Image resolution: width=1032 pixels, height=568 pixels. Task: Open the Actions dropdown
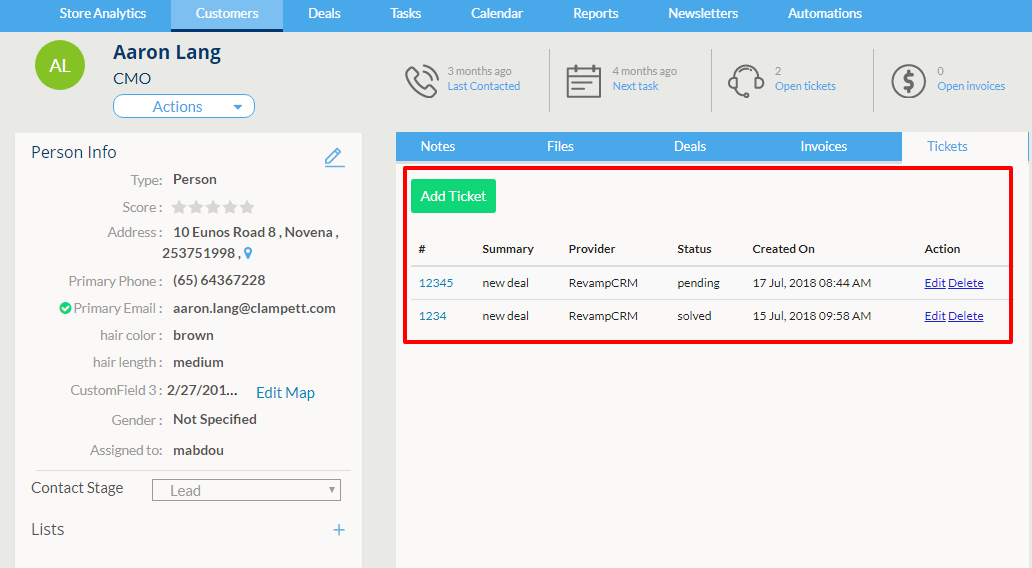[x=184, y=107]
